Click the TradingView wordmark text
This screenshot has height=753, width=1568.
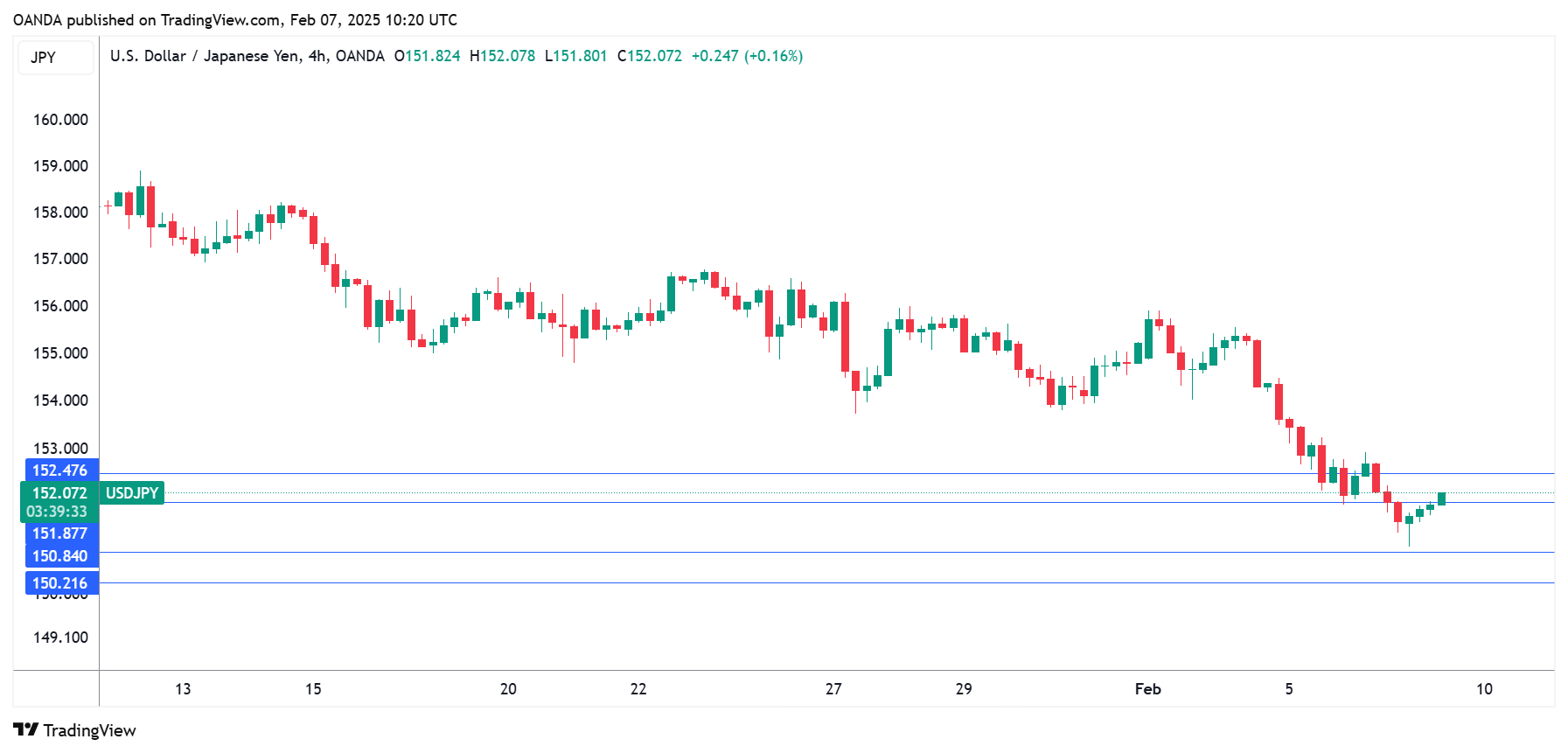click(89, 730)
